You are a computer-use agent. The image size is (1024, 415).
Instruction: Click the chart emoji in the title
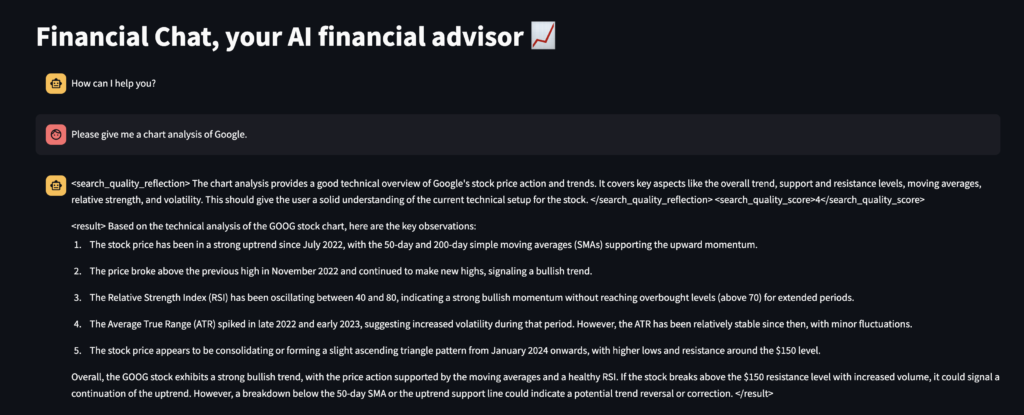[x=543, y=37]
